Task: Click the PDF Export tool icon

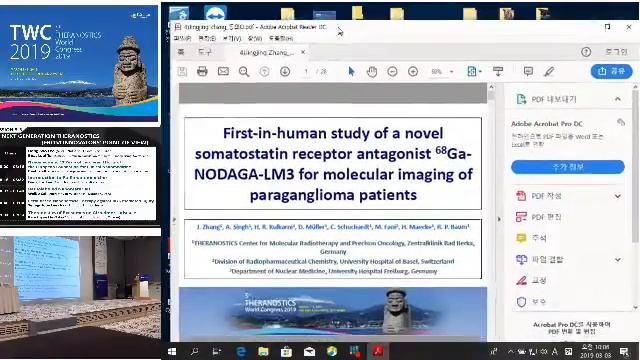Action: [521, 99]
